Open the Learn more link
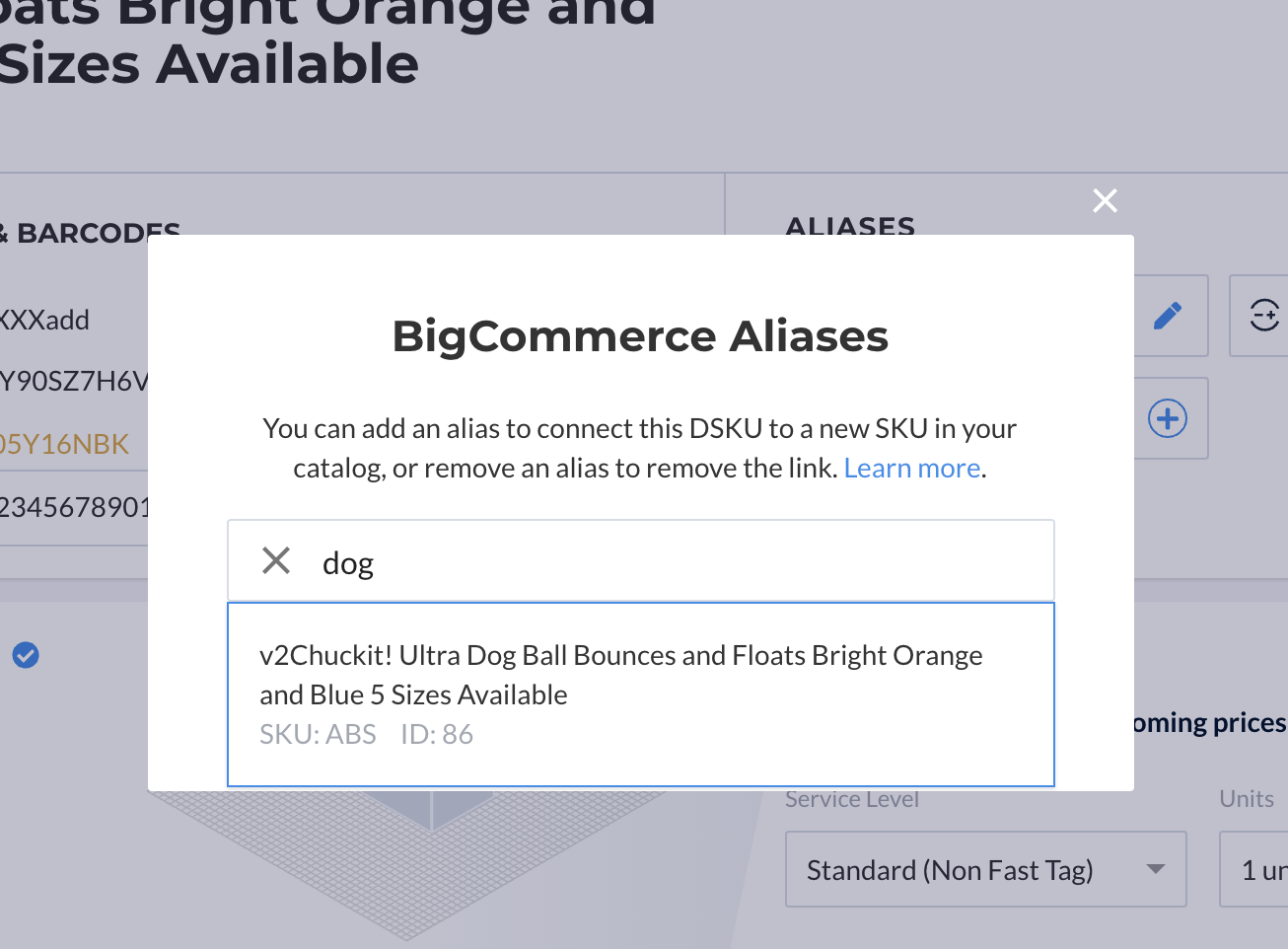The image size is (1288, 949). [912, 468]
